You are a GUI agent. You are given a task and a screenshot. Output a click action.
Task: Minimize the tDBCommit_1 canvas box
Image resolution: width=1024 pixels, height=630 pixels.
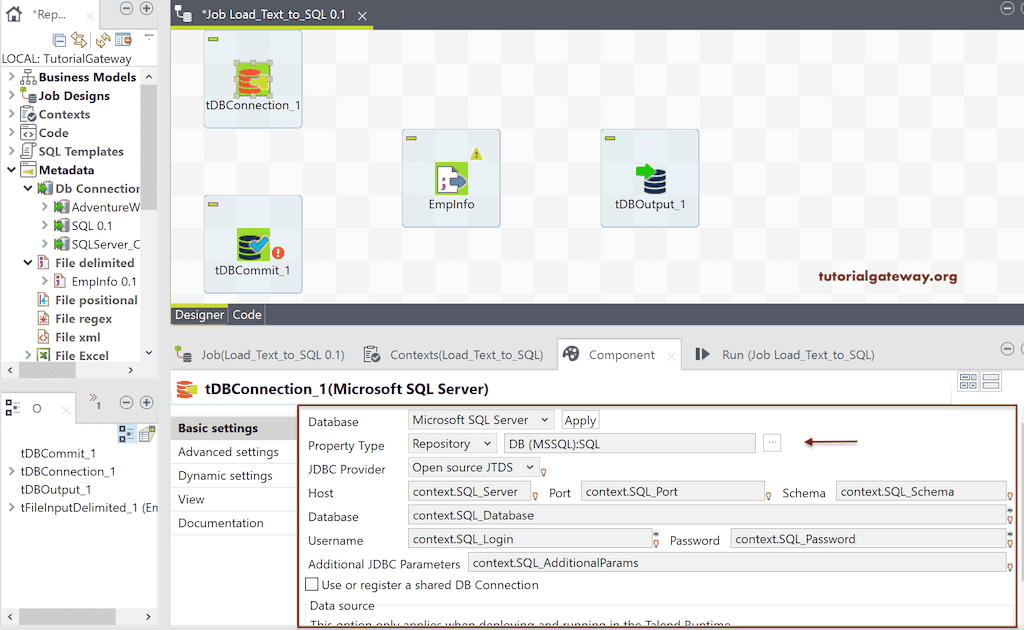[213, 204]
